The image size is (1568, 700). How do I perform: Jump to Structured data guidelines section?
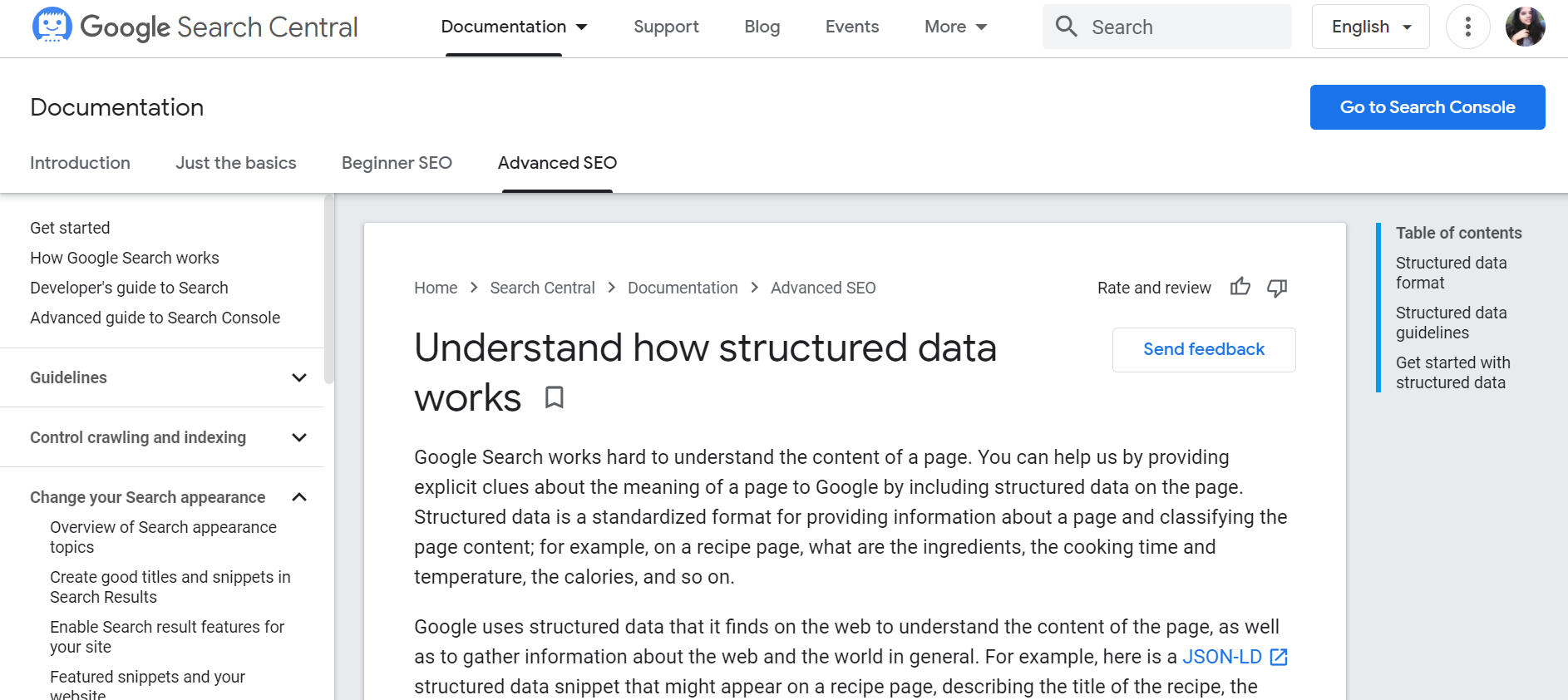[x=1451, y=323]
